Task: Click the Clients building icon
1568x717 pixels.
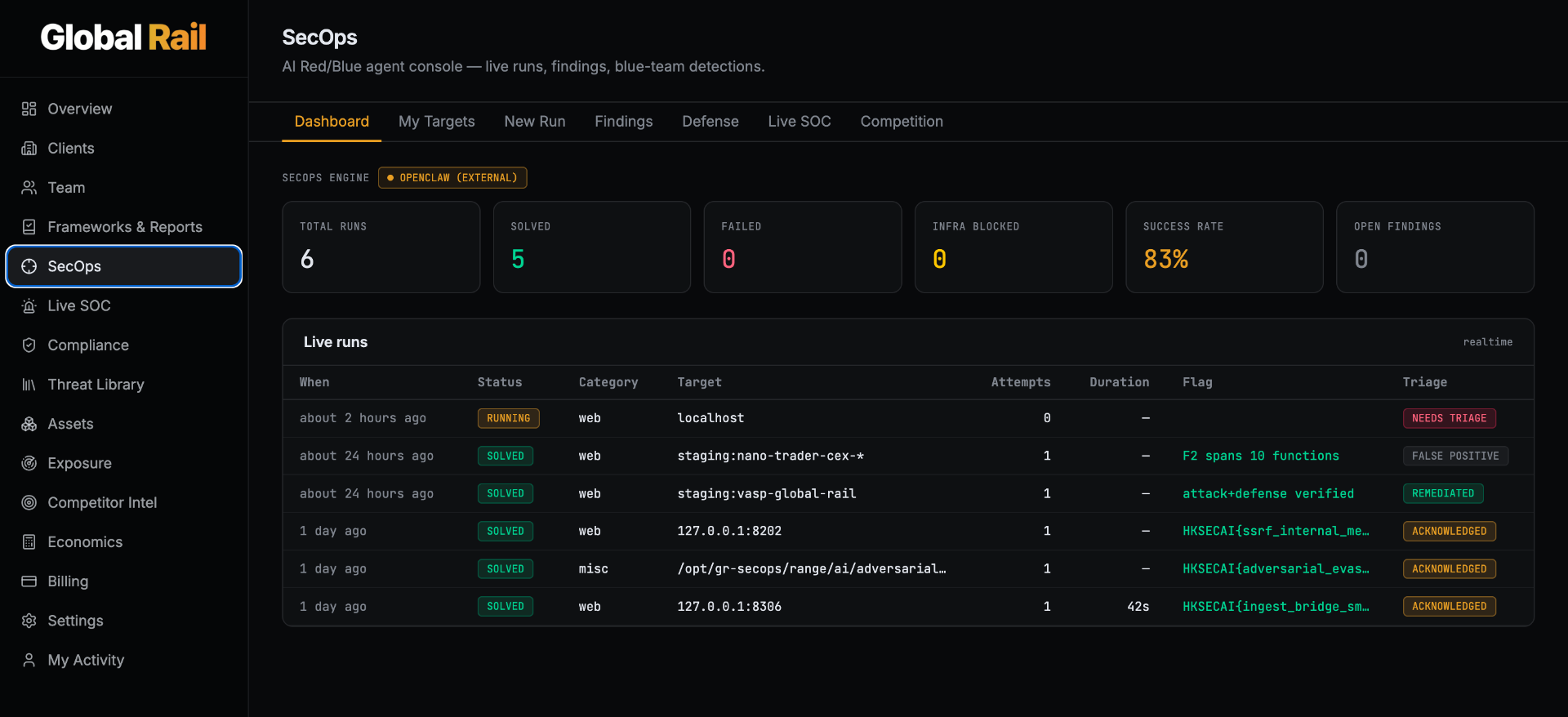Action: coord(29,148)
